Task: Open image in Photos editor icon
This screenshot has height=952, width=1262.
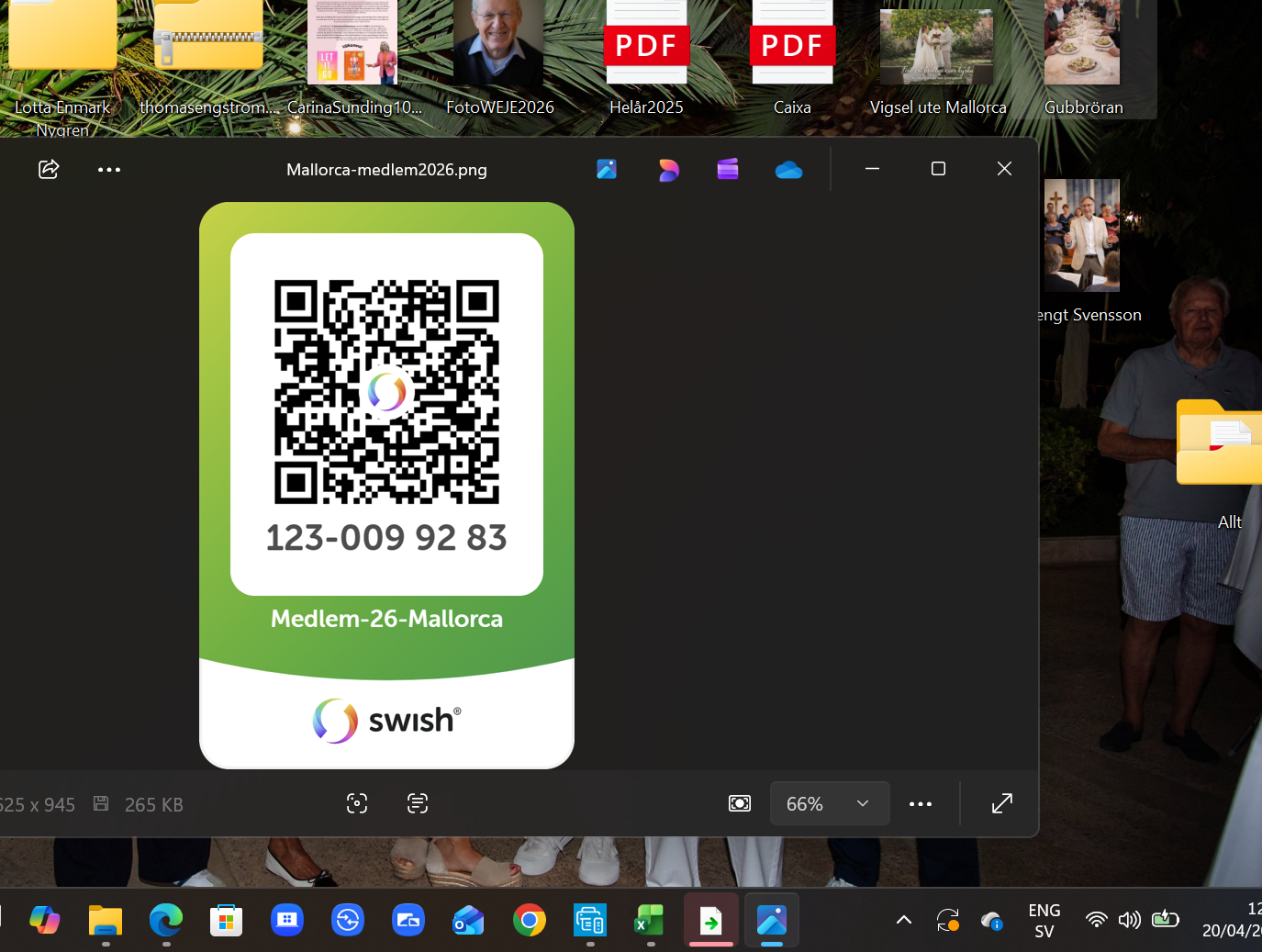Action: click(607, 169)
